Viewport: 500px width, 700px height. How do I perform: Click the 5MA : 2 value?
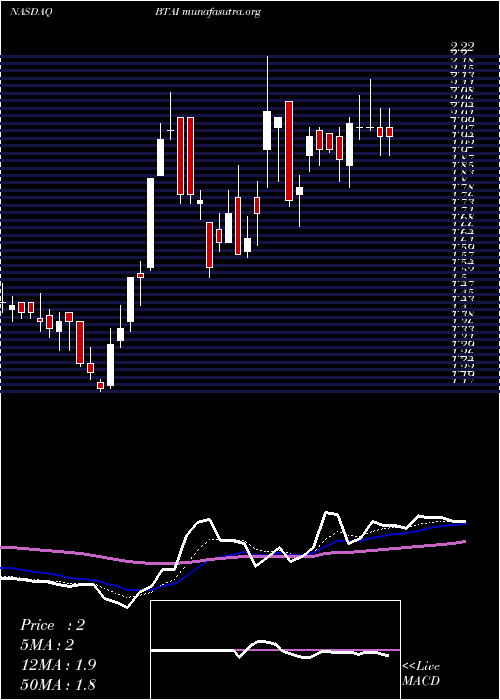pos(47,645)
